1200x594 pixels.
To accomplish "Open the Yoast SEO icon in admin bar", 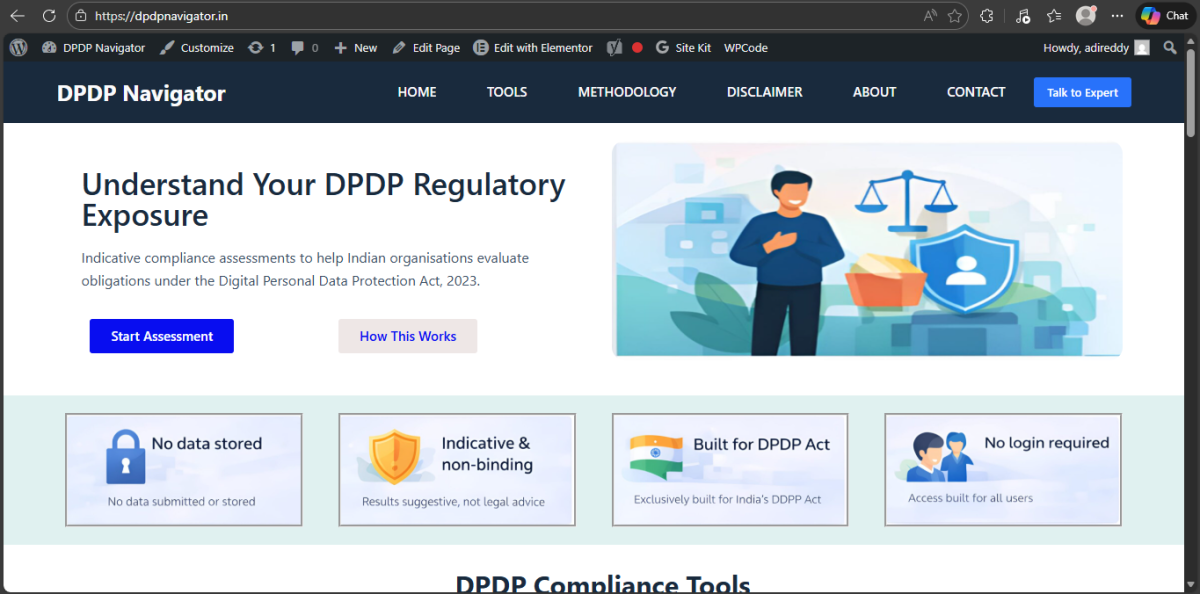I will pyautogui.click(x=615, y=47).
